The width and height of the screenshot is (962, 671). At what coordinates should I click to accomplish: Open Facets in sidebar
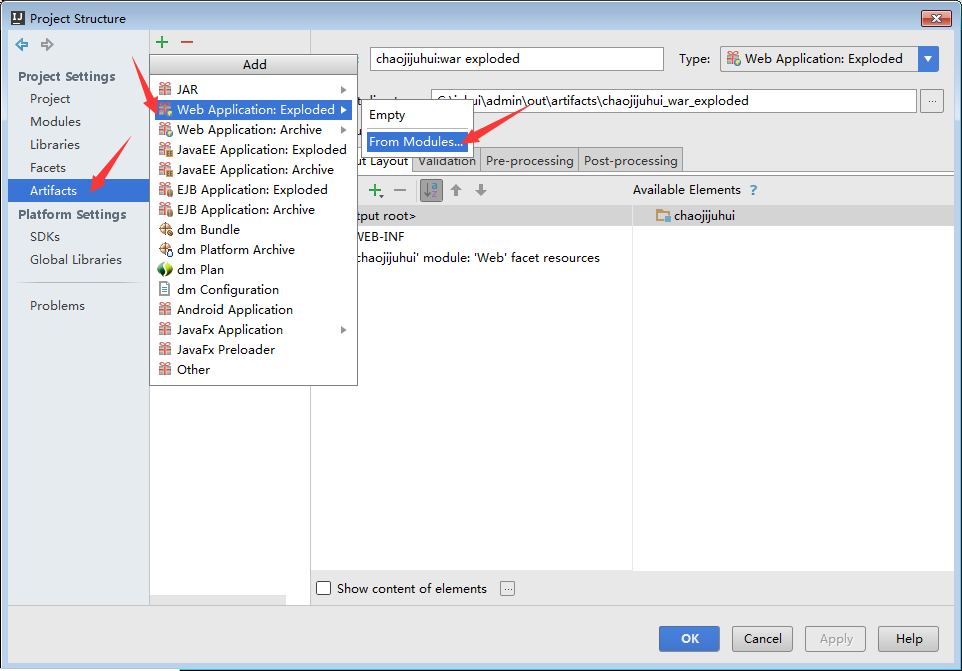pos(48,167)
